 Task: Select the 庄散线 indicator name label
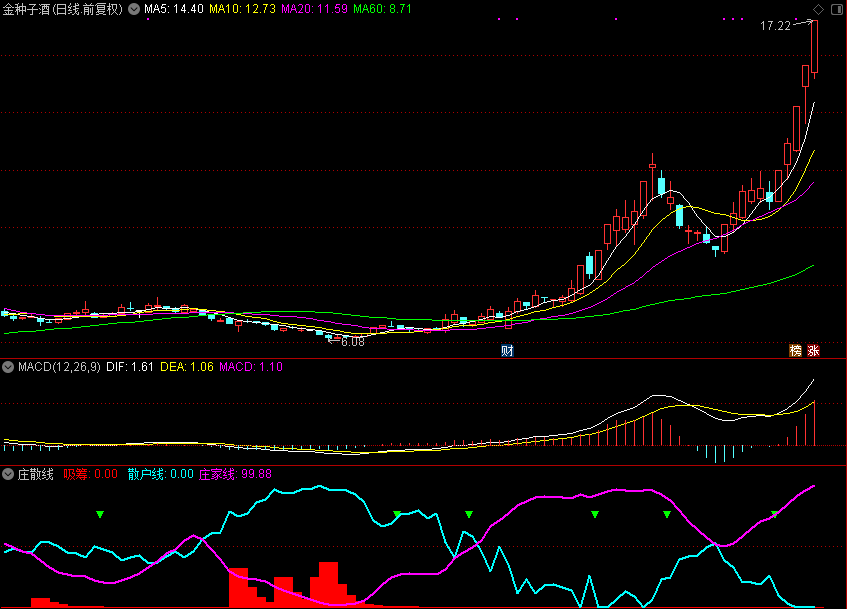tap(35, 474)
